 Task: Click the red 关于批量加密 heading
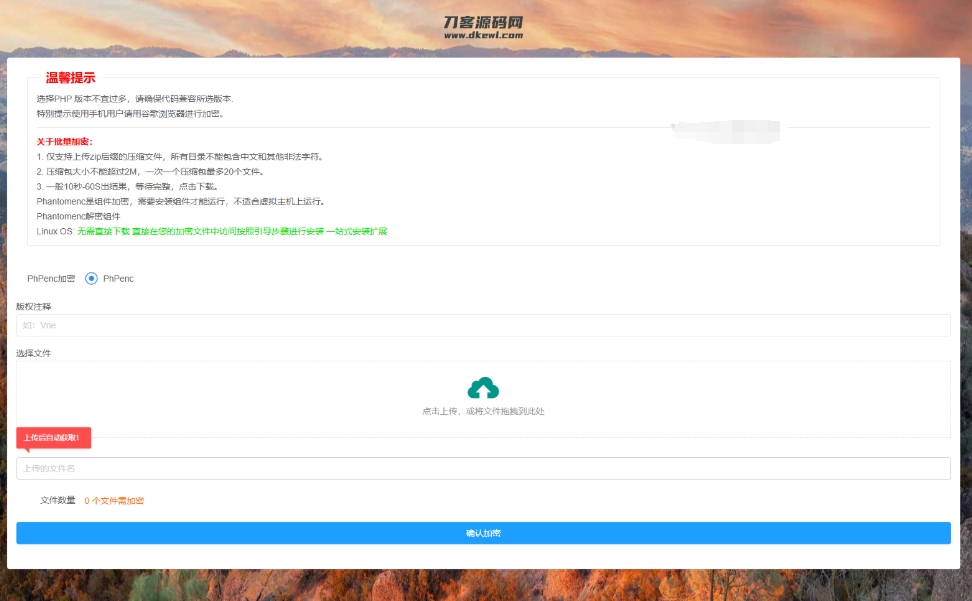click(x=64, y=142)
